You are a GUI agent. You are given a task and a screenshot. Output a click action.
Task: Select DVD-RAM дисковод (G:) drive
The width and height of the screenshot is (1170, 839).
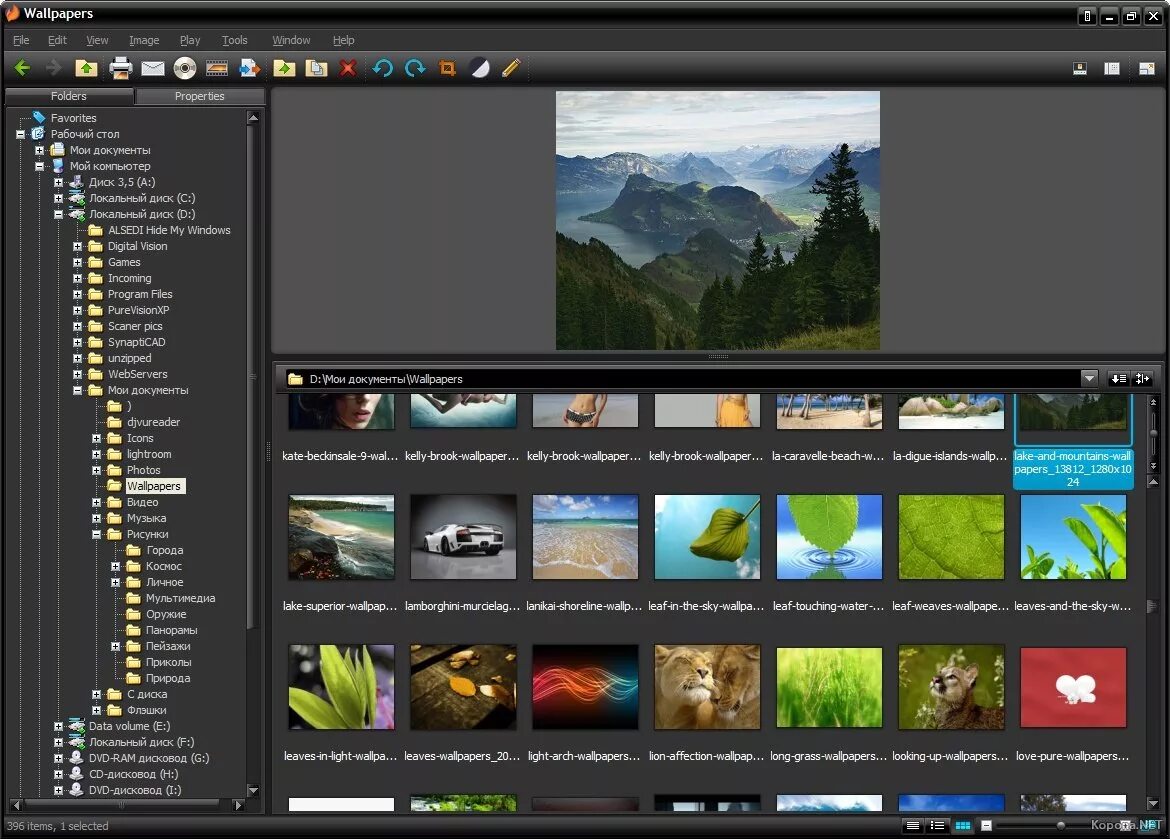click(x=148, y=758)
